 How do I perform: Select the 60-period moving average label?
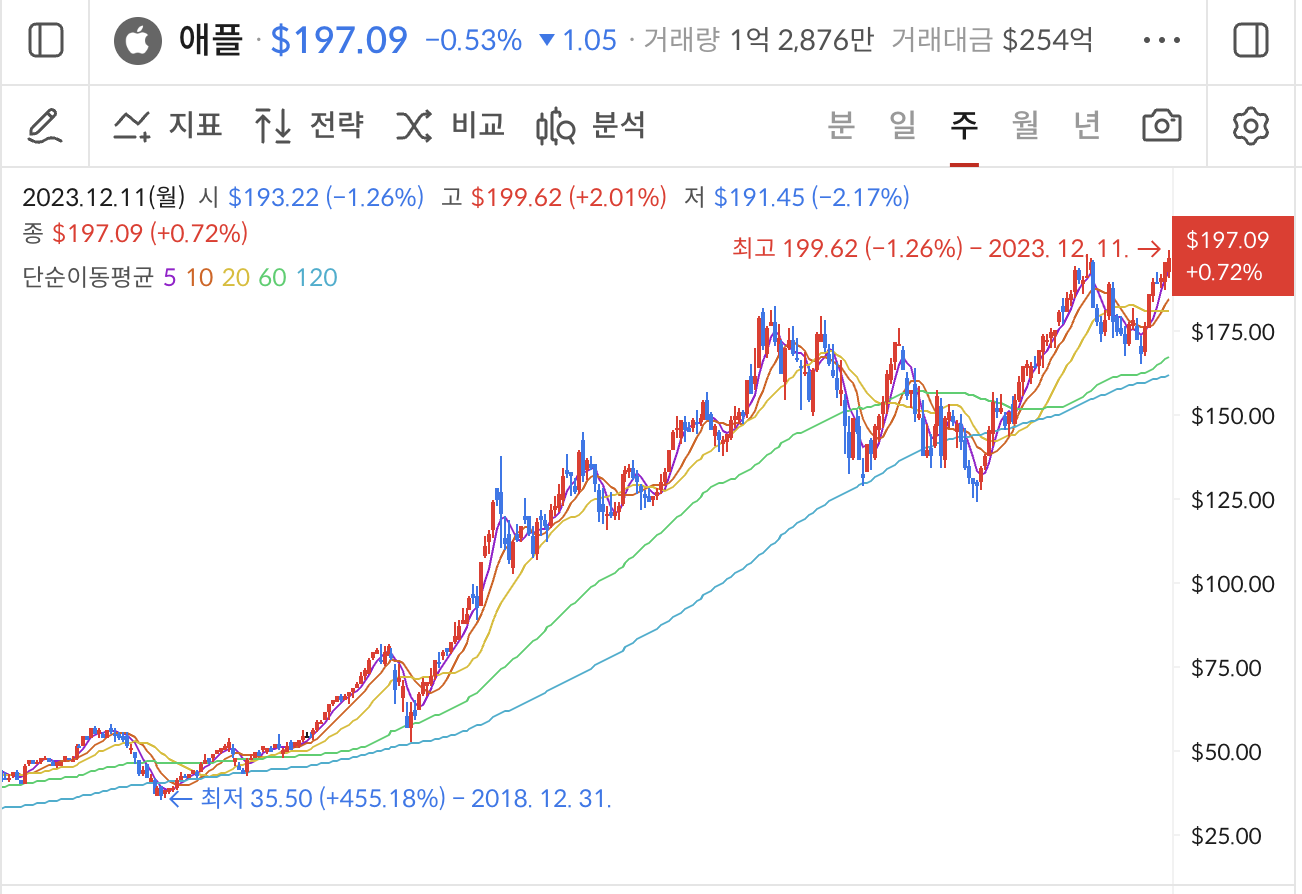(272, 278)
